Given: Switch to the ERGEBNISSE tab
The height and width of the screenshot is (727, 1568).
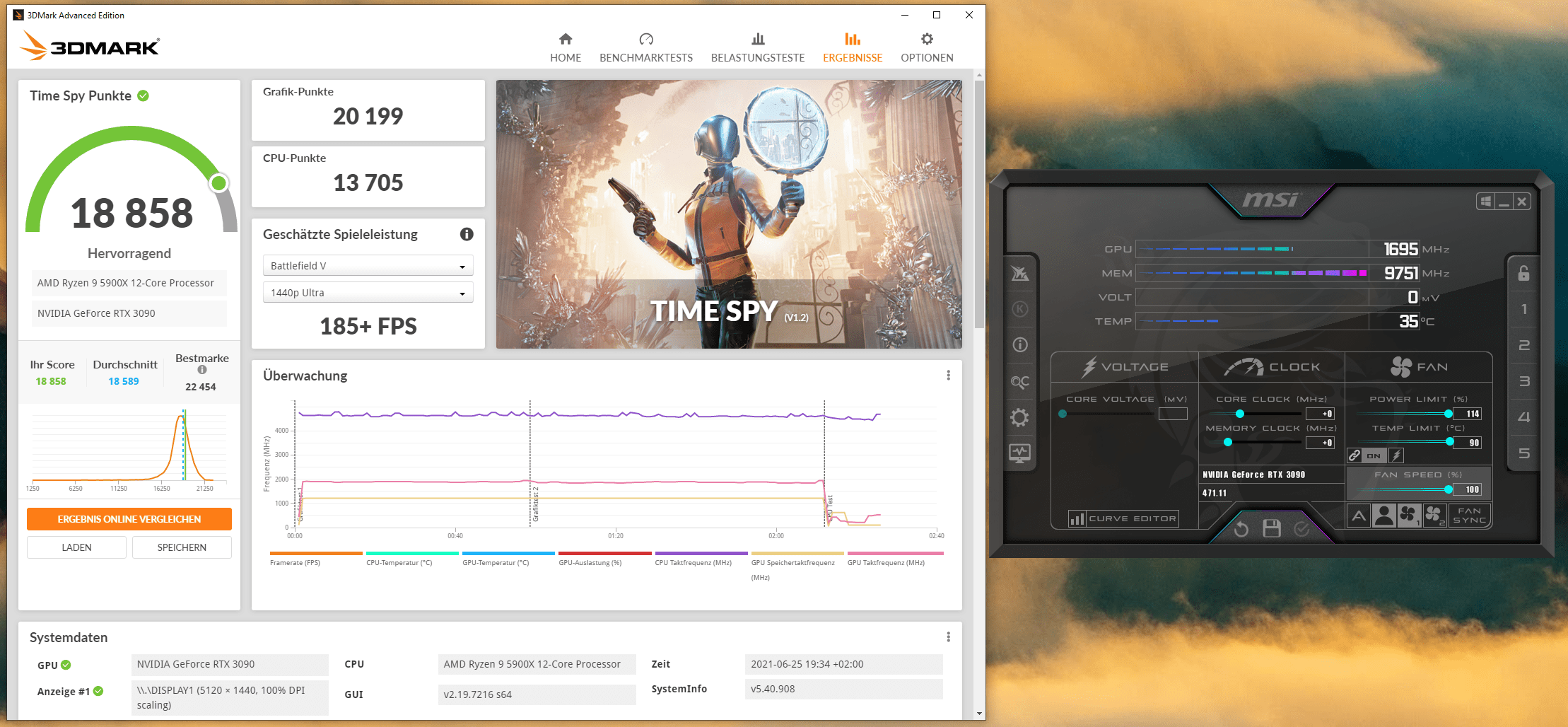Looking at the screenshot, I should click(x=853, y=47).
